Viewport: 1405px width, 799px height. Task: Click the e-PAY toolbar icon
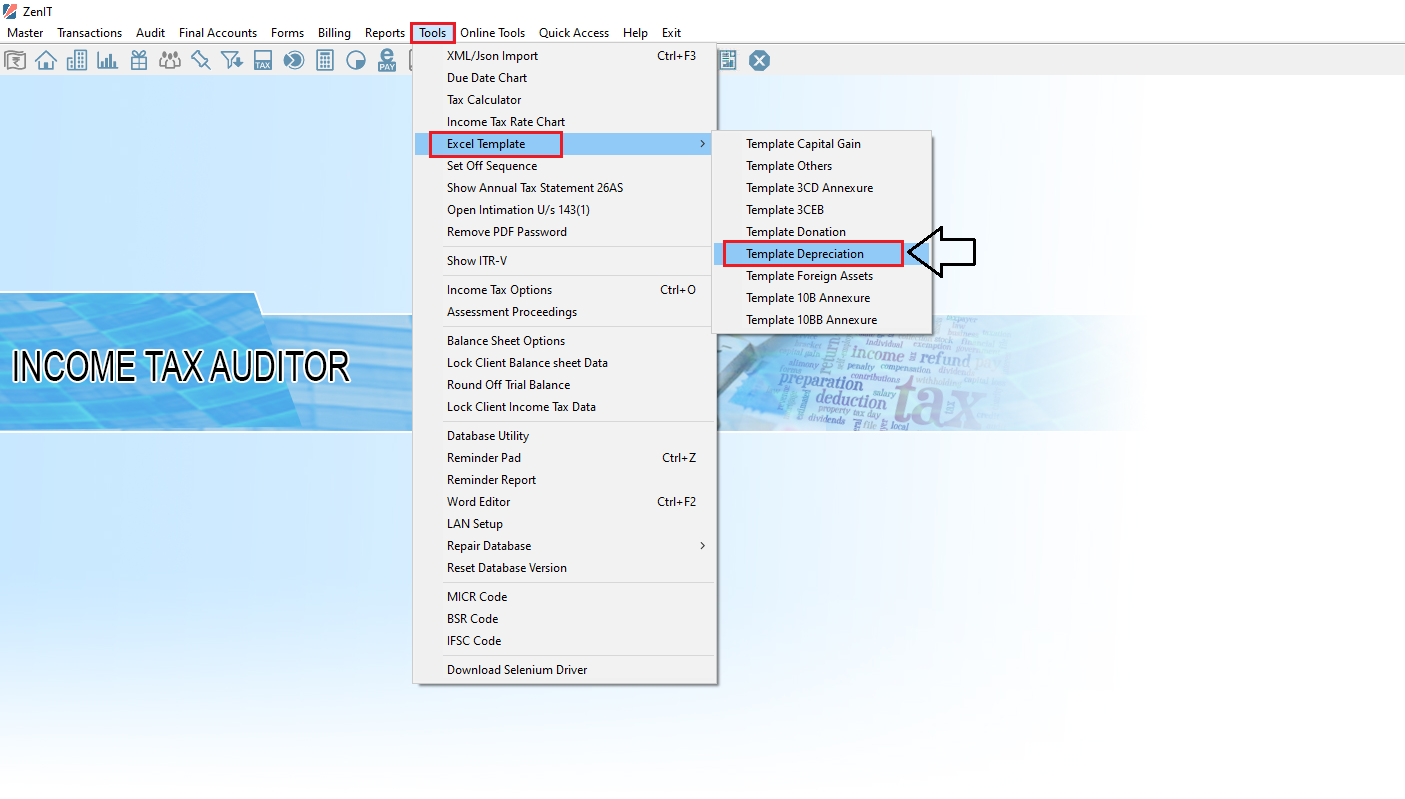[387, 61]
